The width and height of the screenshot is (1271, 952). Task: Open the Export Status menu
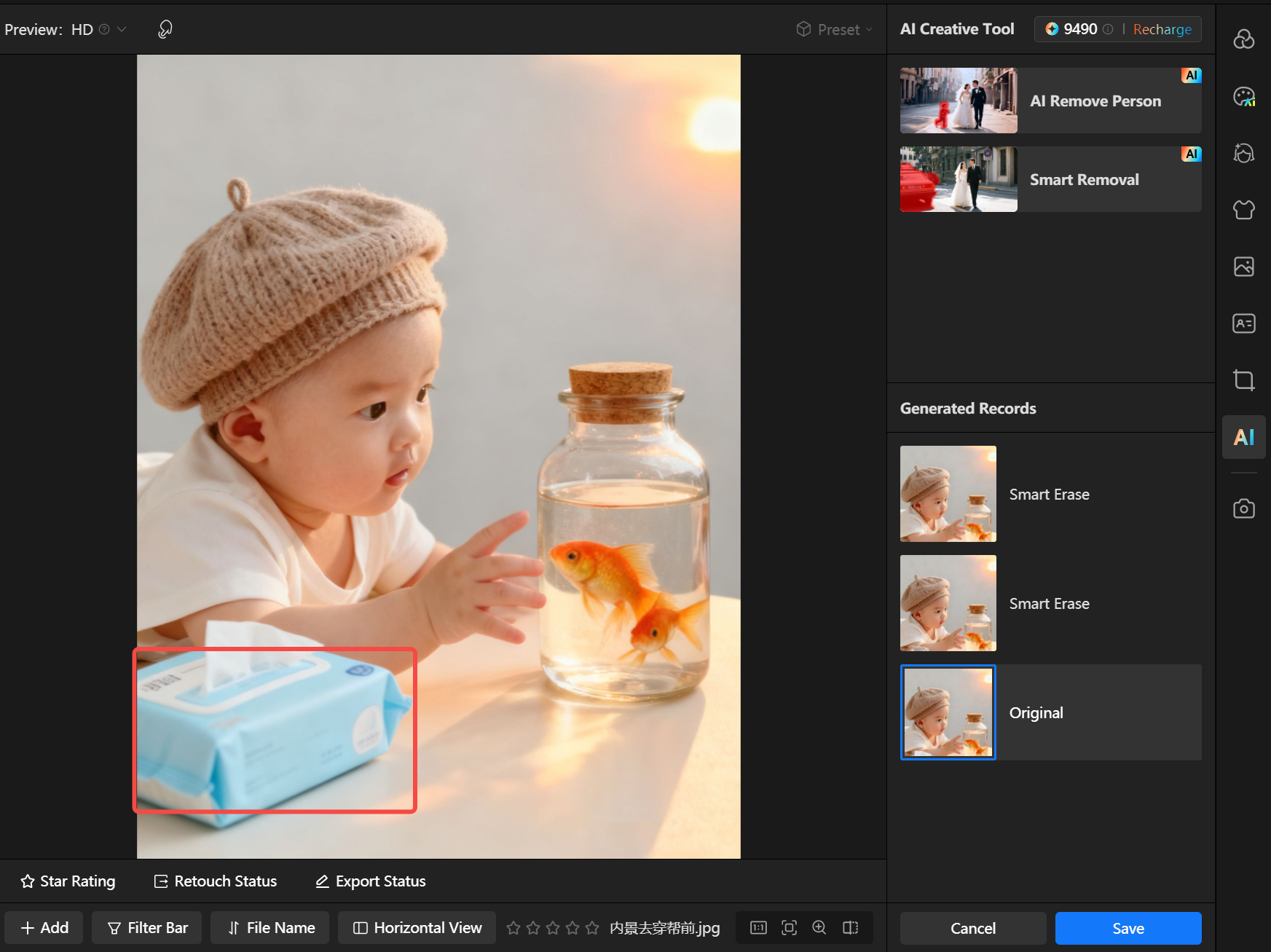(371, 881)
